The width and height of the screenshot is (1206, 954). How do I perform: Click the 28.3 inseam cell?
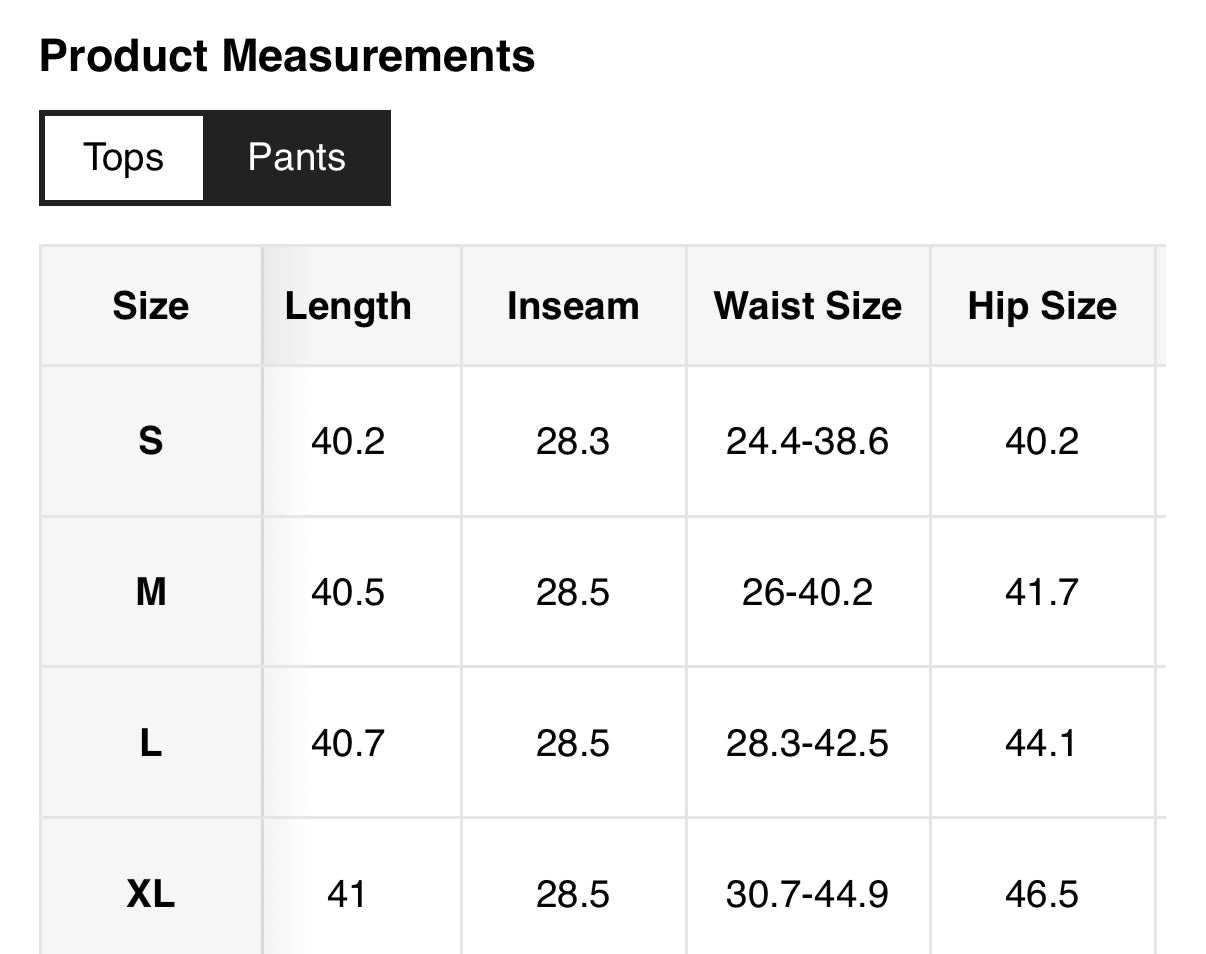(x=573, y=441)
